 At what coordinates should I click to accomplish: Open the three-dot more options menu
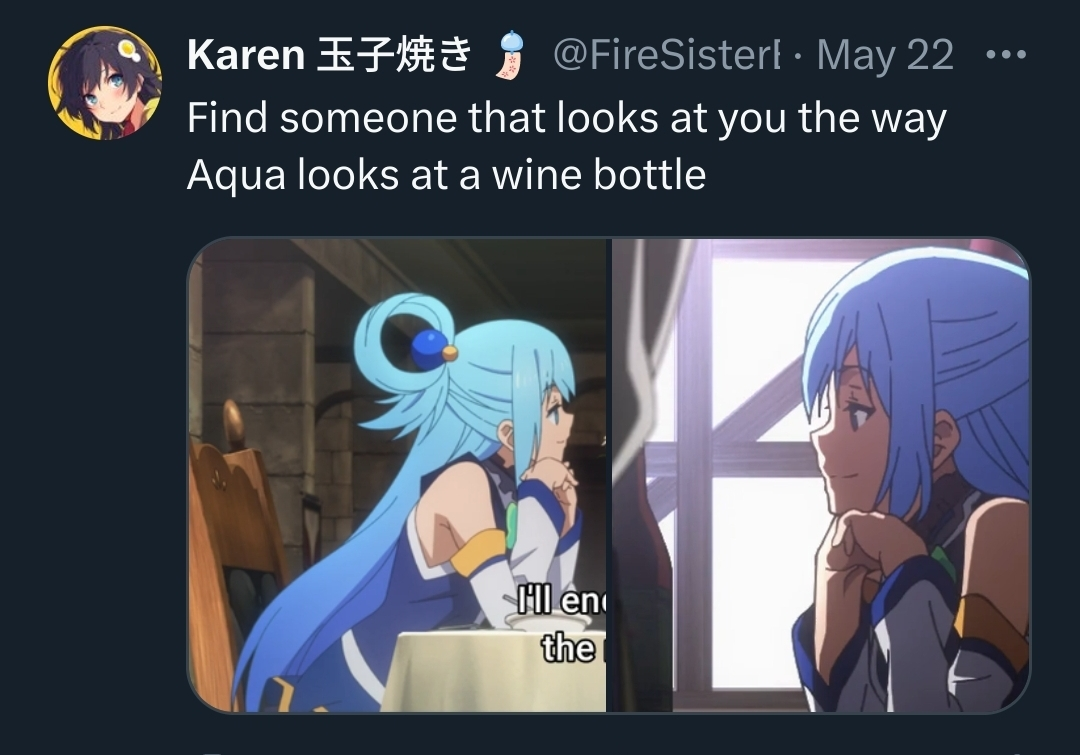tap(1006, 54)
